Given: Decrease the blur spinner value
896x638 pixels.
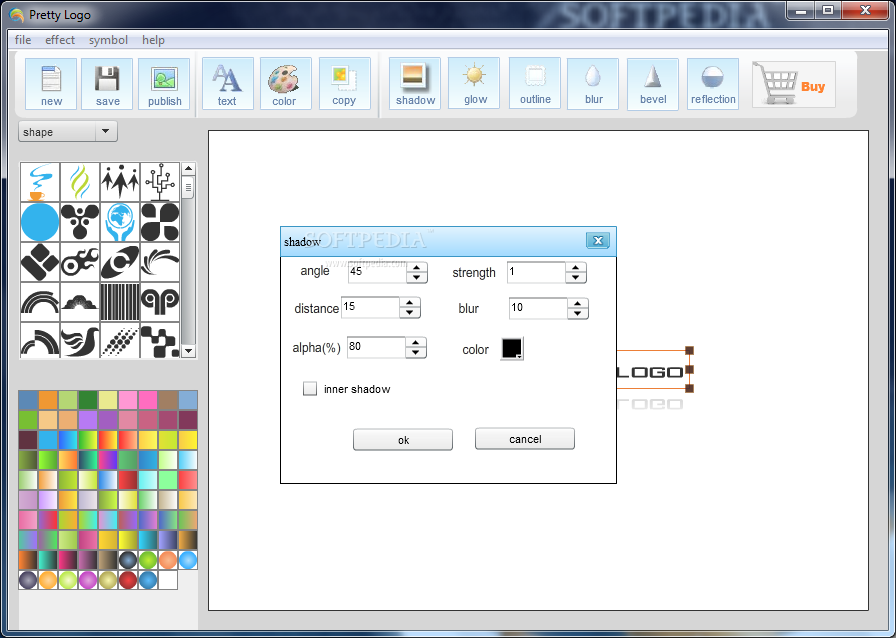Looking at the screenshot, I should click(578, 313).
